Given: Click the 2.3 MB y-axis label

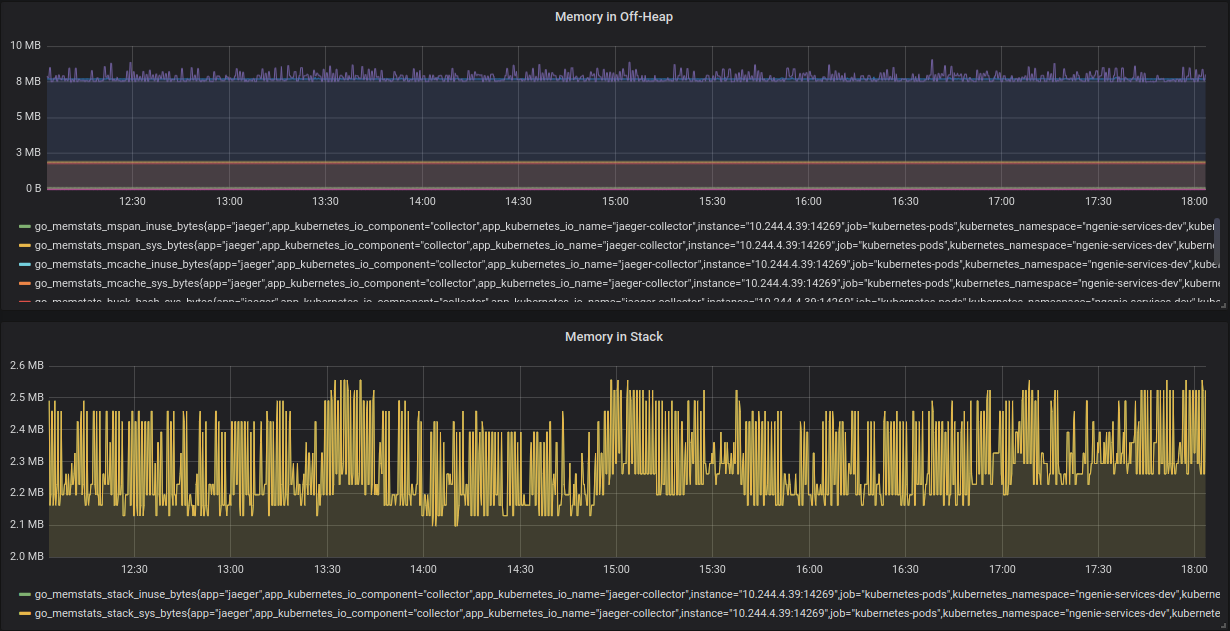Looking at the screenshot, I should tap(26, 461).
